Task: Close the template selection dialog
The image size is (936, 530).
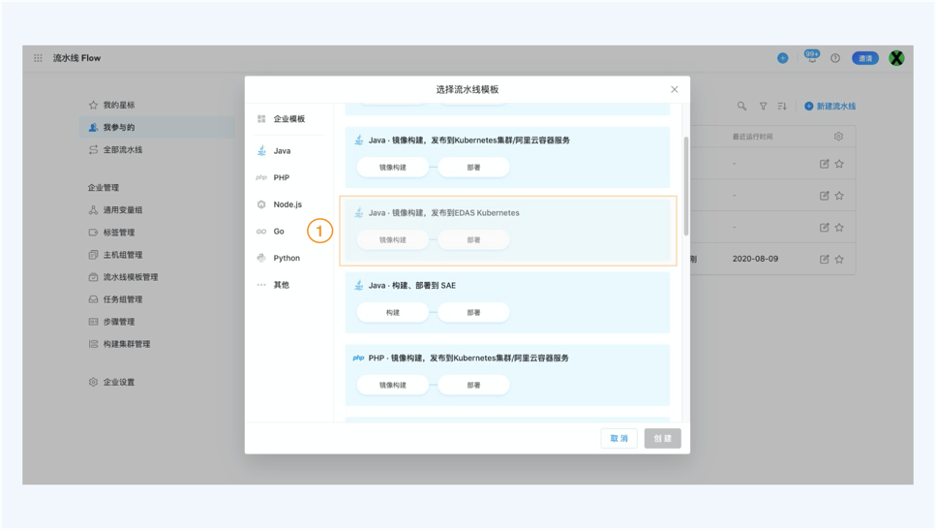Action: [x=674, y=90]
